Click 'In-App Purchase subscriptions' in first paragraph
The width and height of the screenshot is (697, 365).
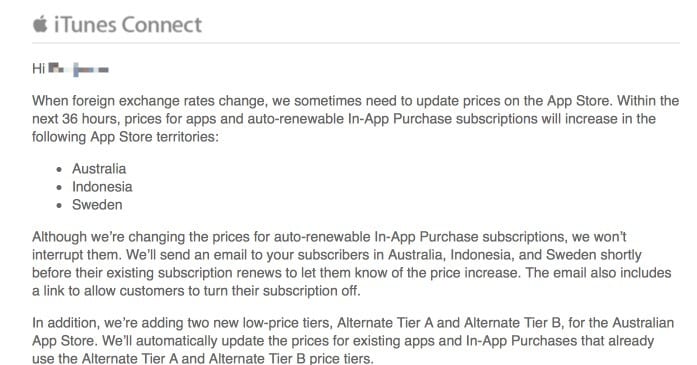click(x=442, y=119)
